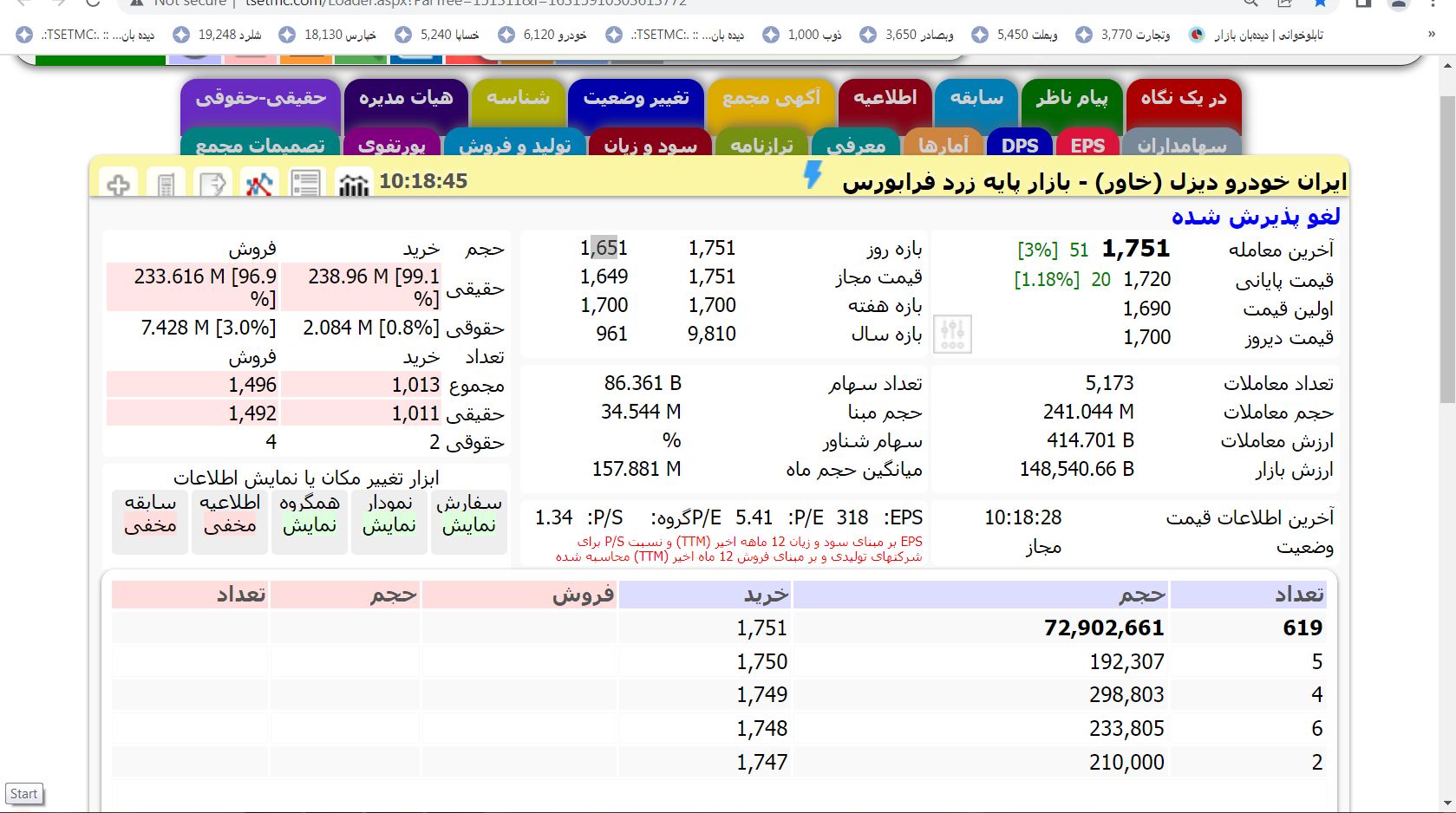Click the trade volume 241.044 M
This screenshot has width=1456, height=813.
[1088, 412]
